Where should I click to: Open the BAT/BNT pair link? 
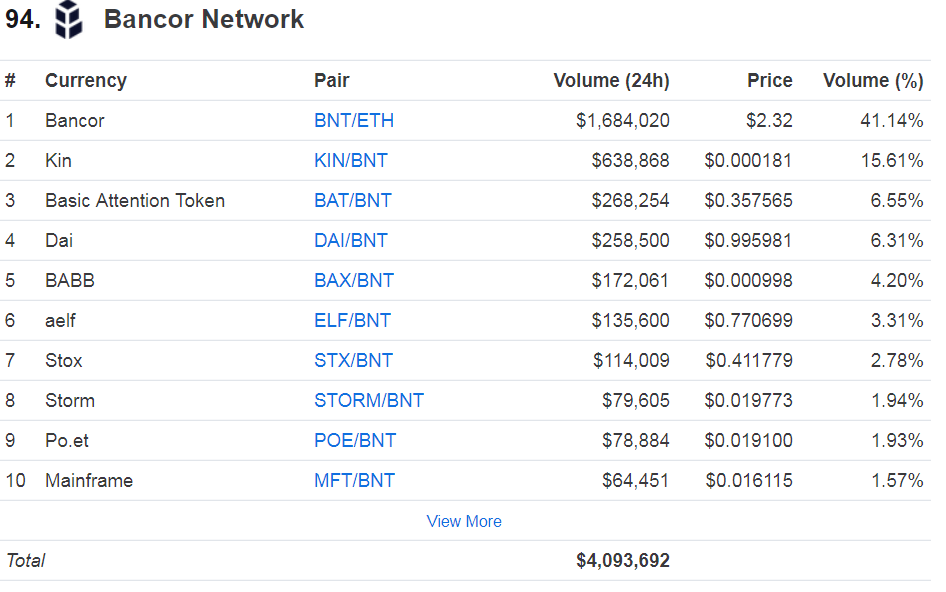click(x=352, y=201)
